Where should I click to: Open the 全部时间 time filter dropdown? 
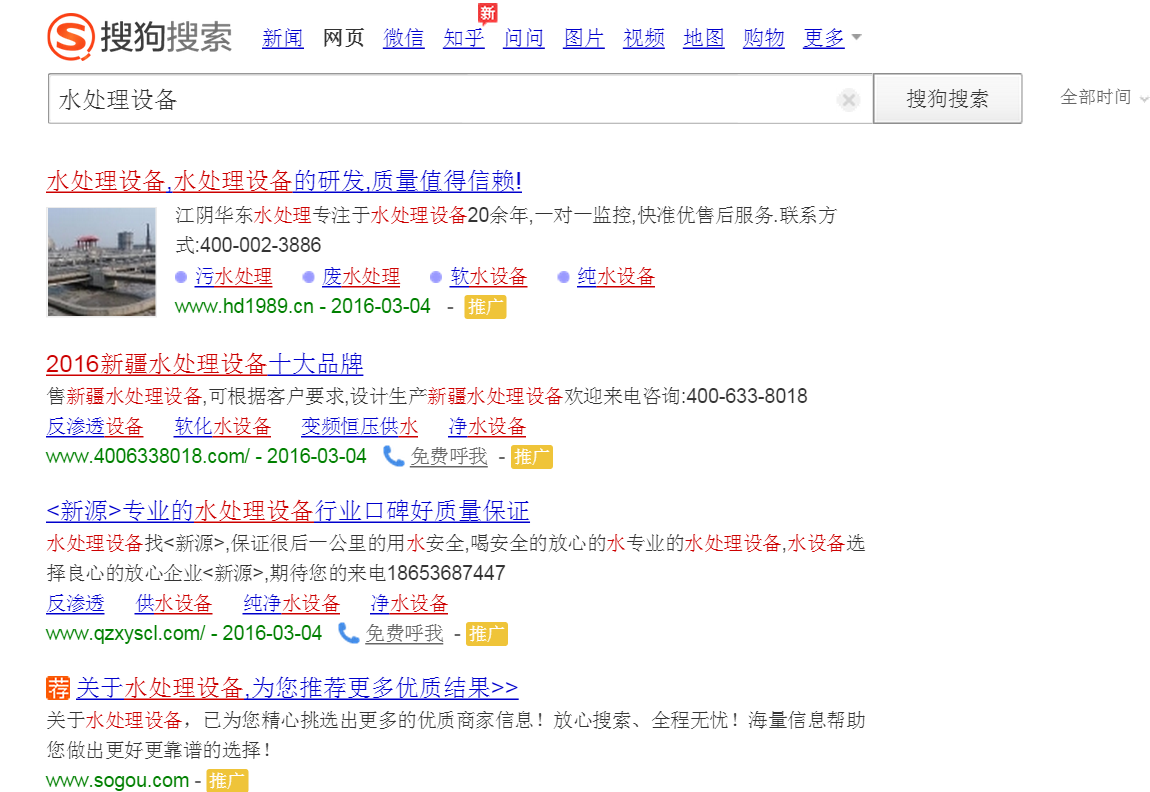coord(1103,97)
